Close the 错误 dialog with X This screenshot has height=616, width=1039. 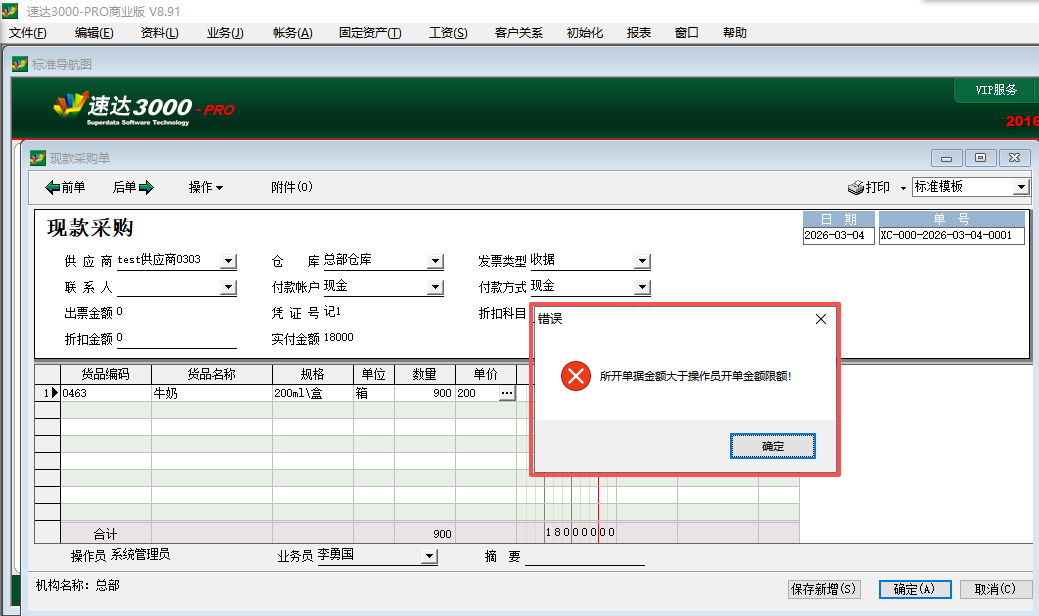821,319
